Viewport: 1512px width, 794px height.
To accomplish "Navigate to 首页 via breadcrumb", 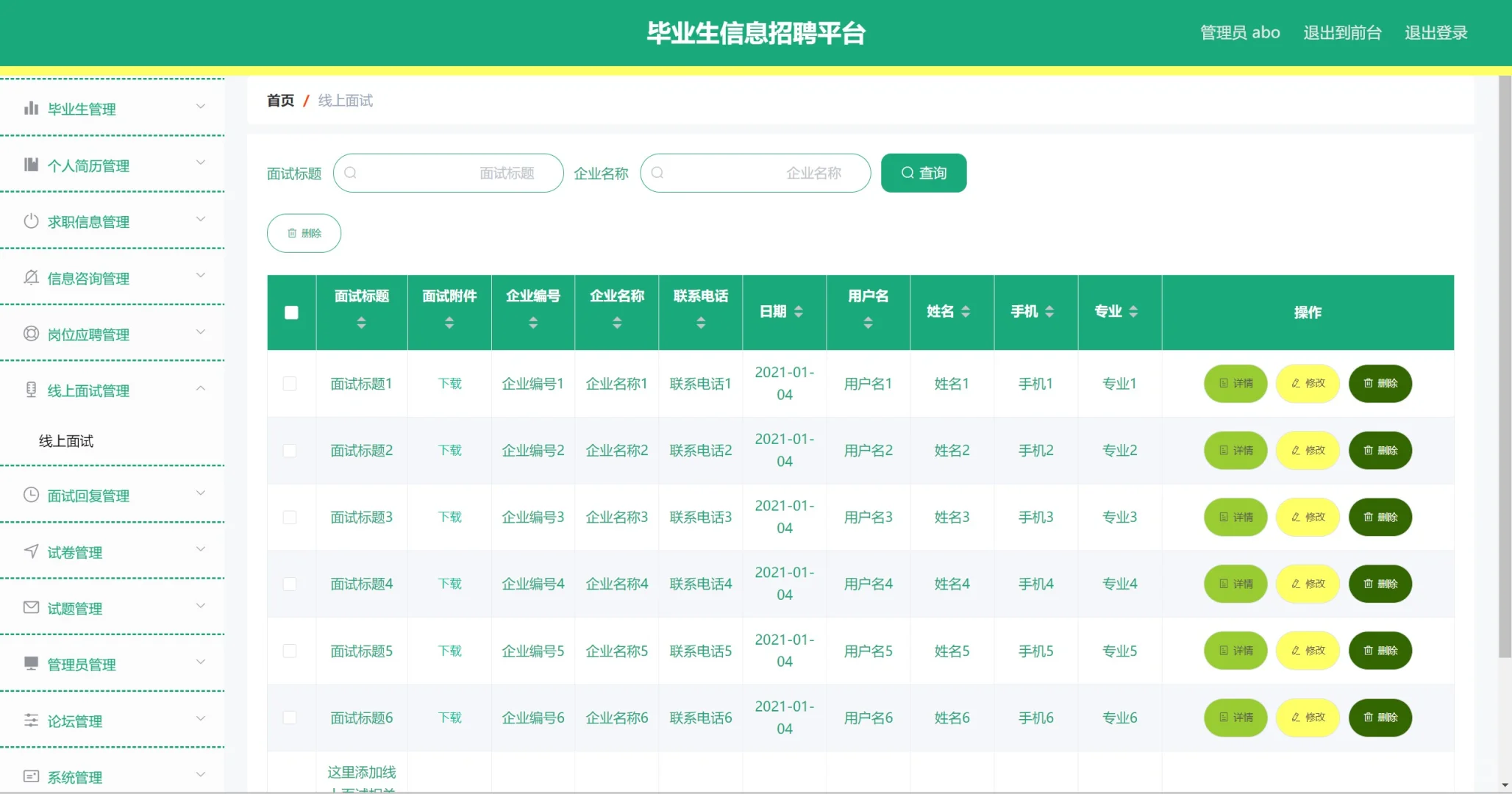I will coord(279,100).
